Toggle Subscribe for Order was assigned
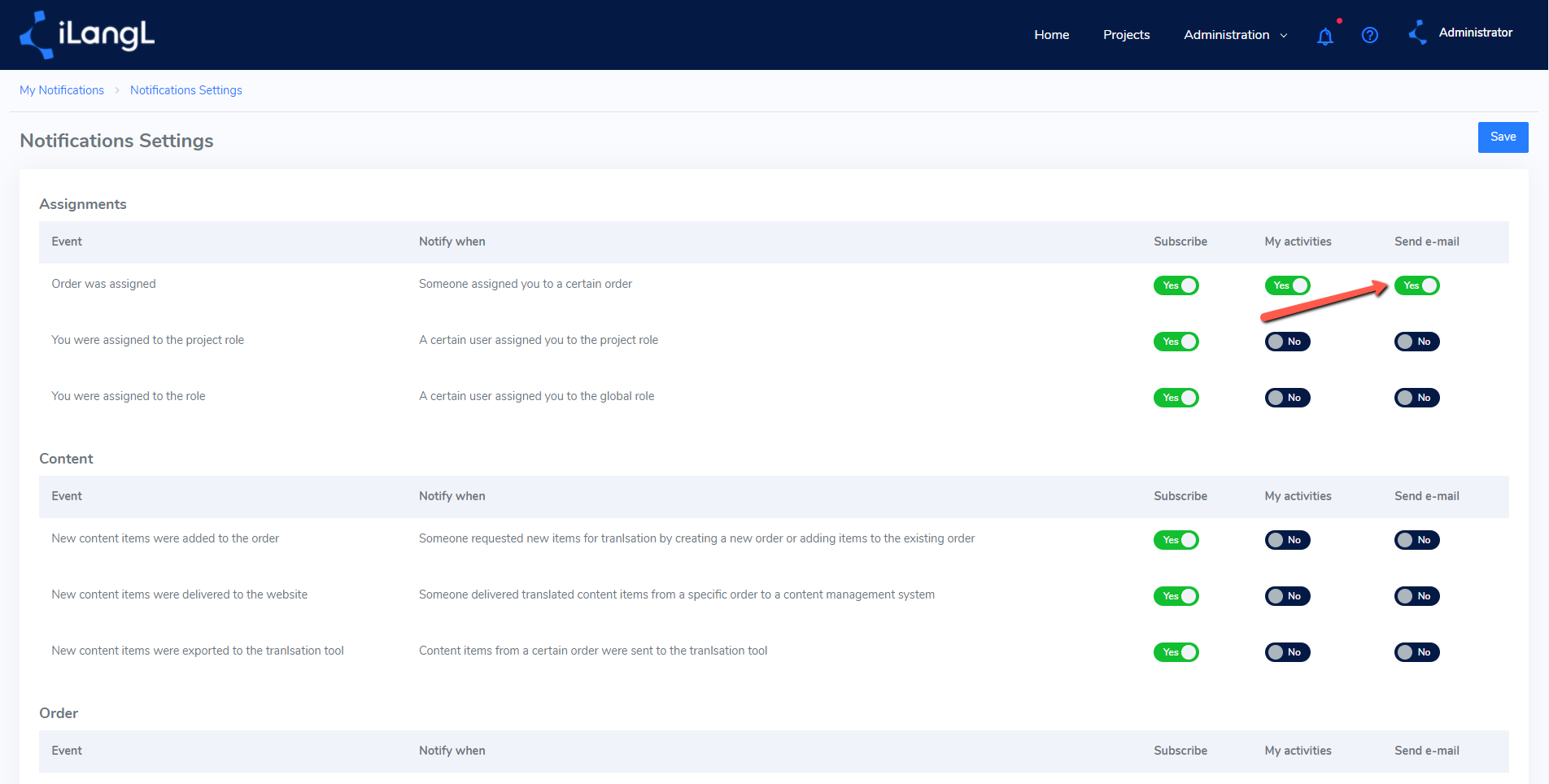 click(x=1176, y=285)
